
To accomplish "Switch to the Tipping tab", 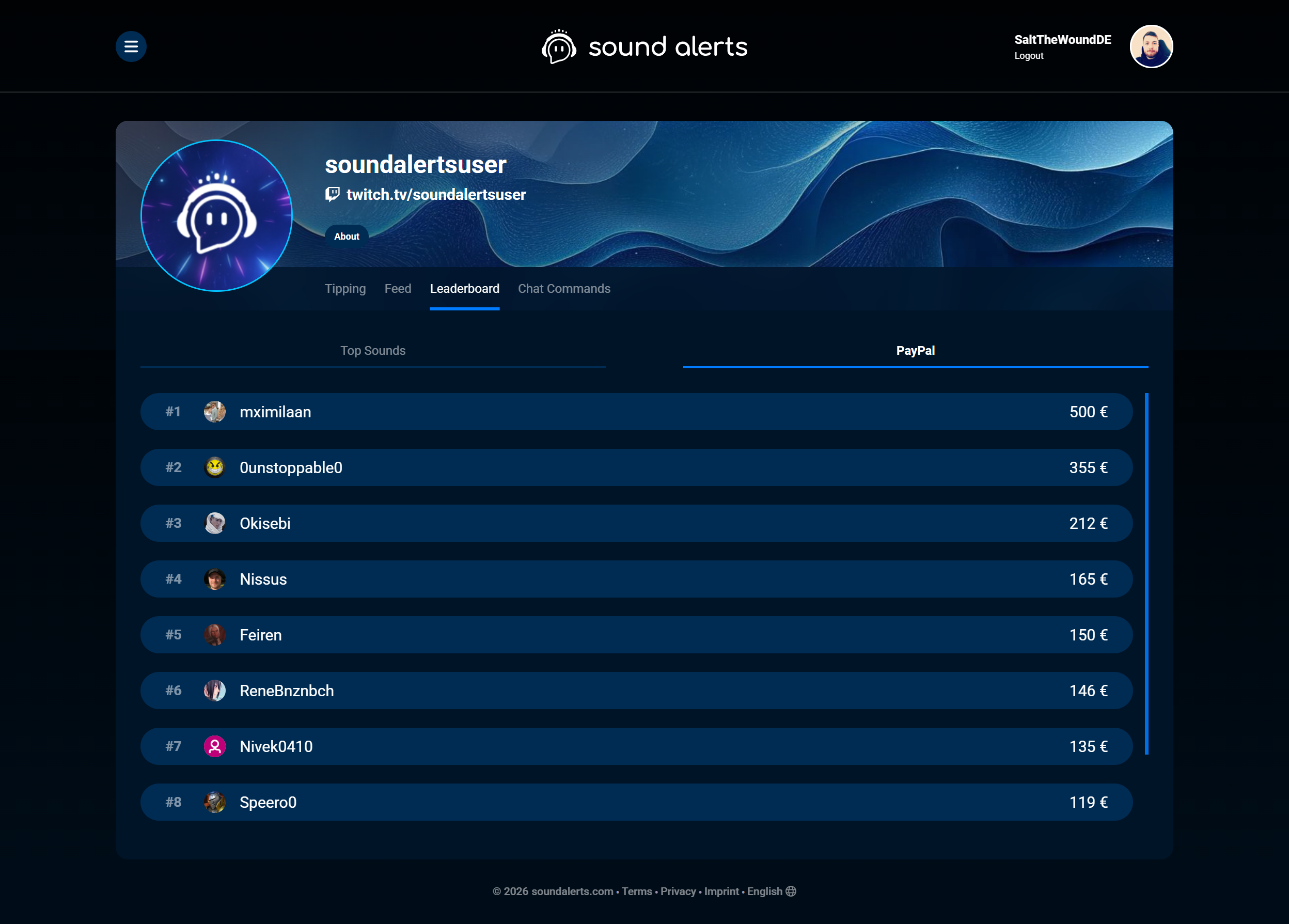I will point(345,289).
